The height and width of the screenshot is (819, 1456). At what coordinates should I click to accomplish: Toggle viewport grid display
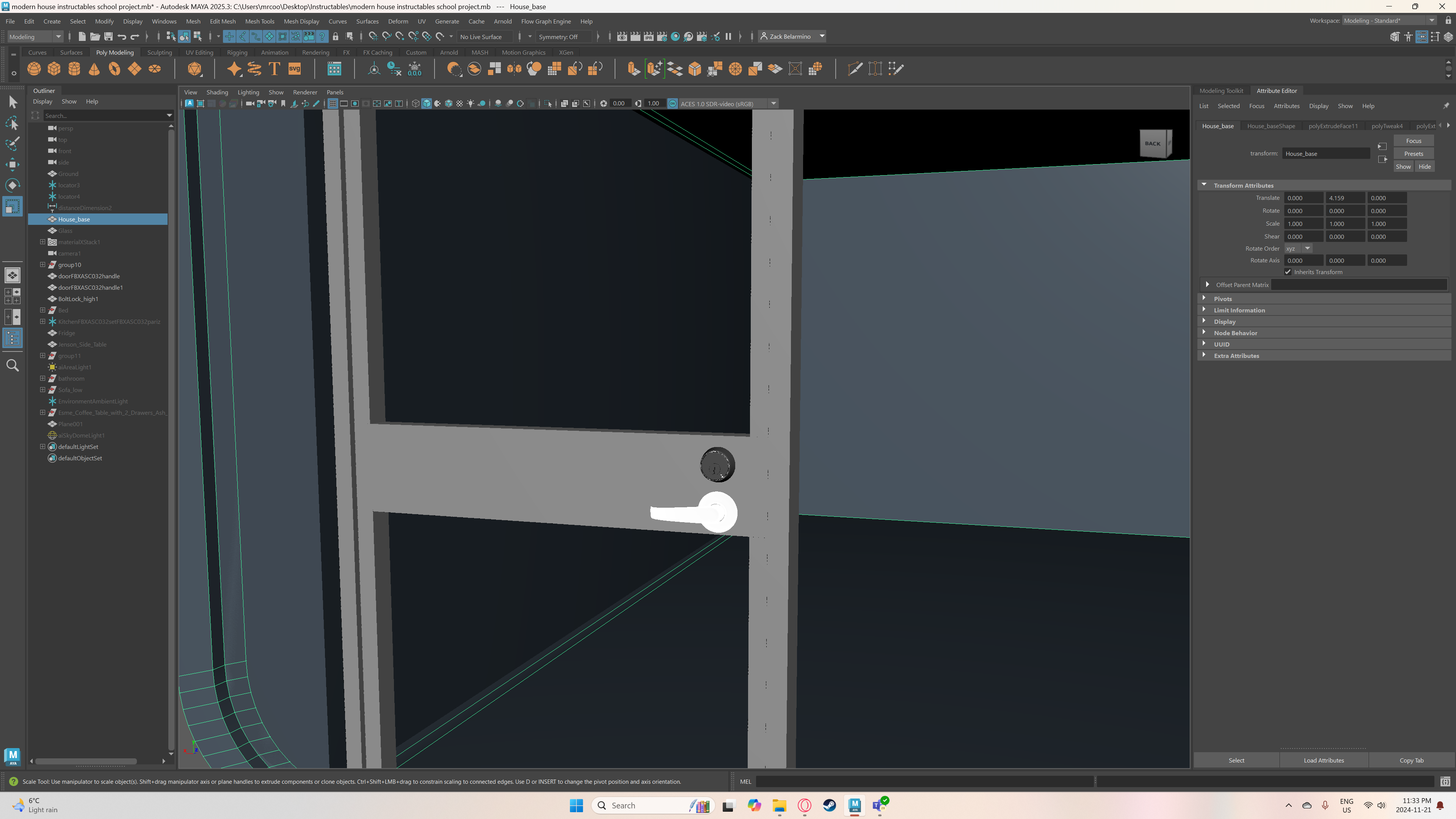click(333, 104)
